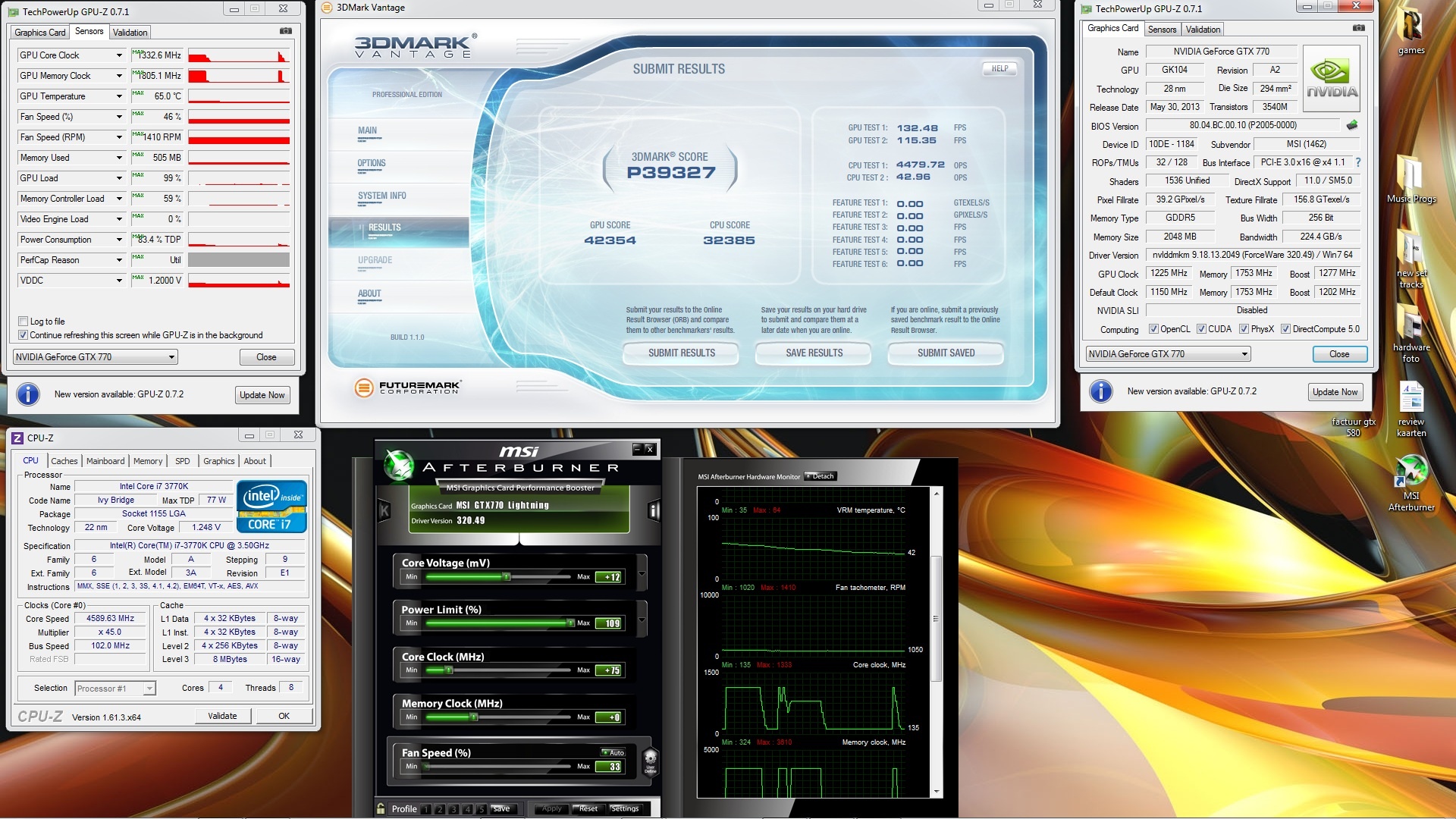Switch to Sensors tab in right GPU-Z
This screenshot has width=1456, height=819.
click(x=1162, y=30)
